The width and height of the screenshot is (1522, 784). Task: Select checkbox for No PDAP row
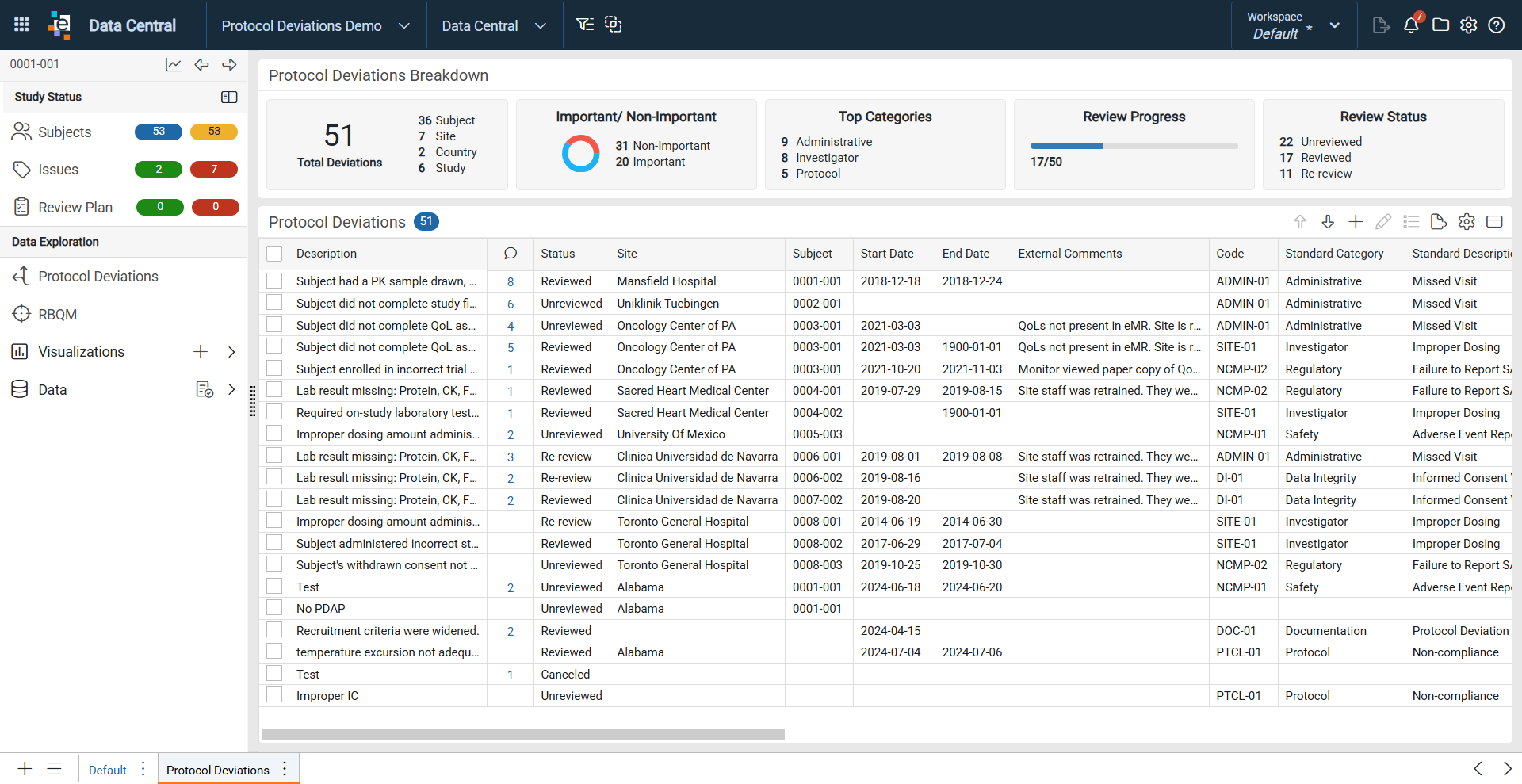point(274,608)
